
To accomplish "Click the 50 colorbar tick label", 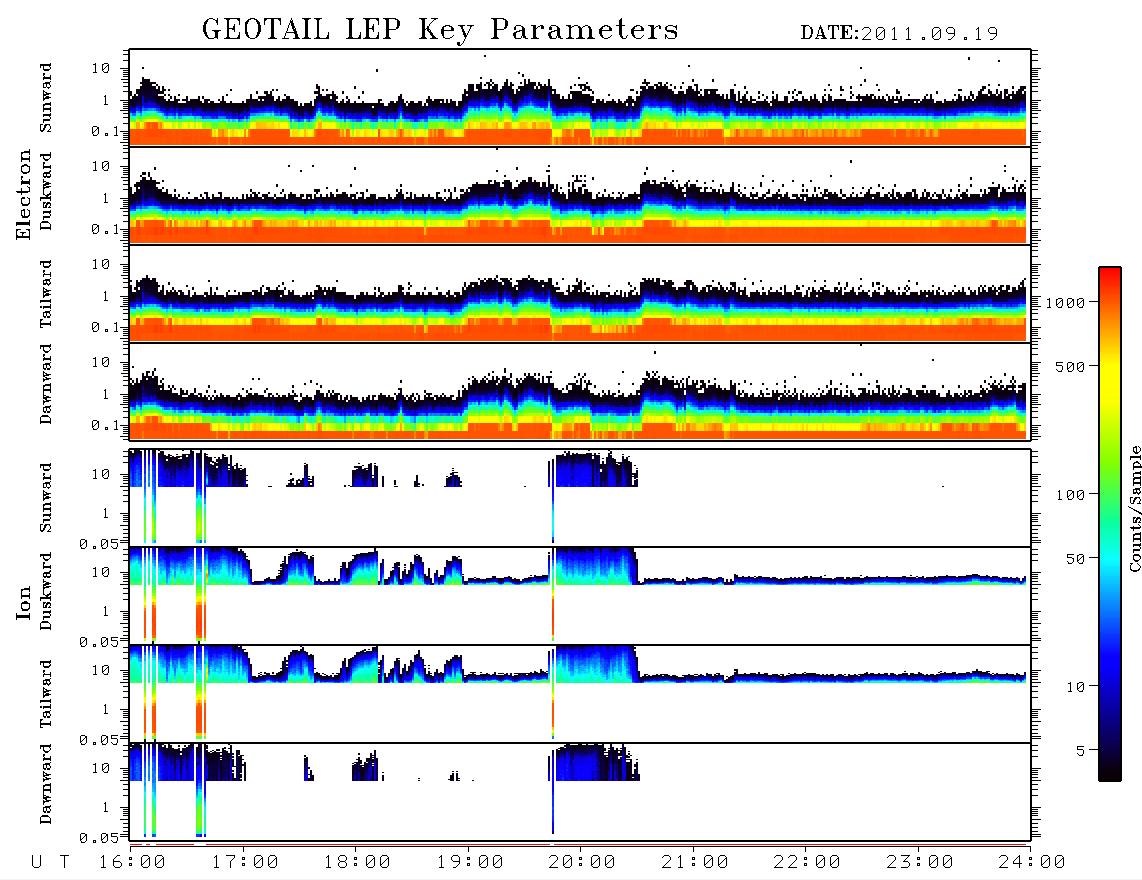I will click(x=1075, y=559).
